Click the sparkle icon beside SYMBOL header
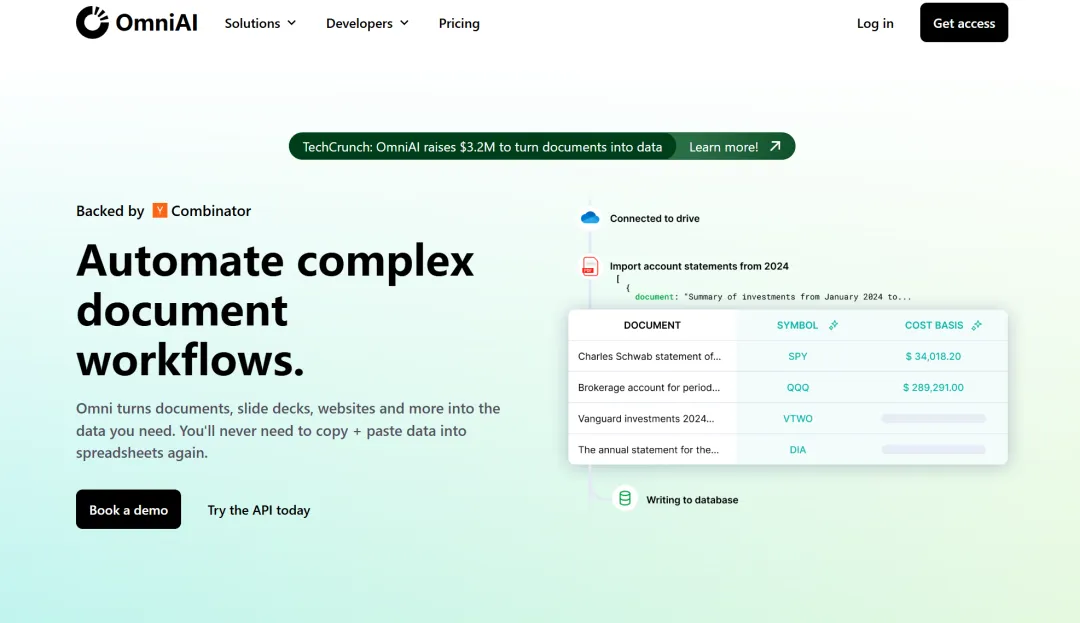 coord(833,325)
